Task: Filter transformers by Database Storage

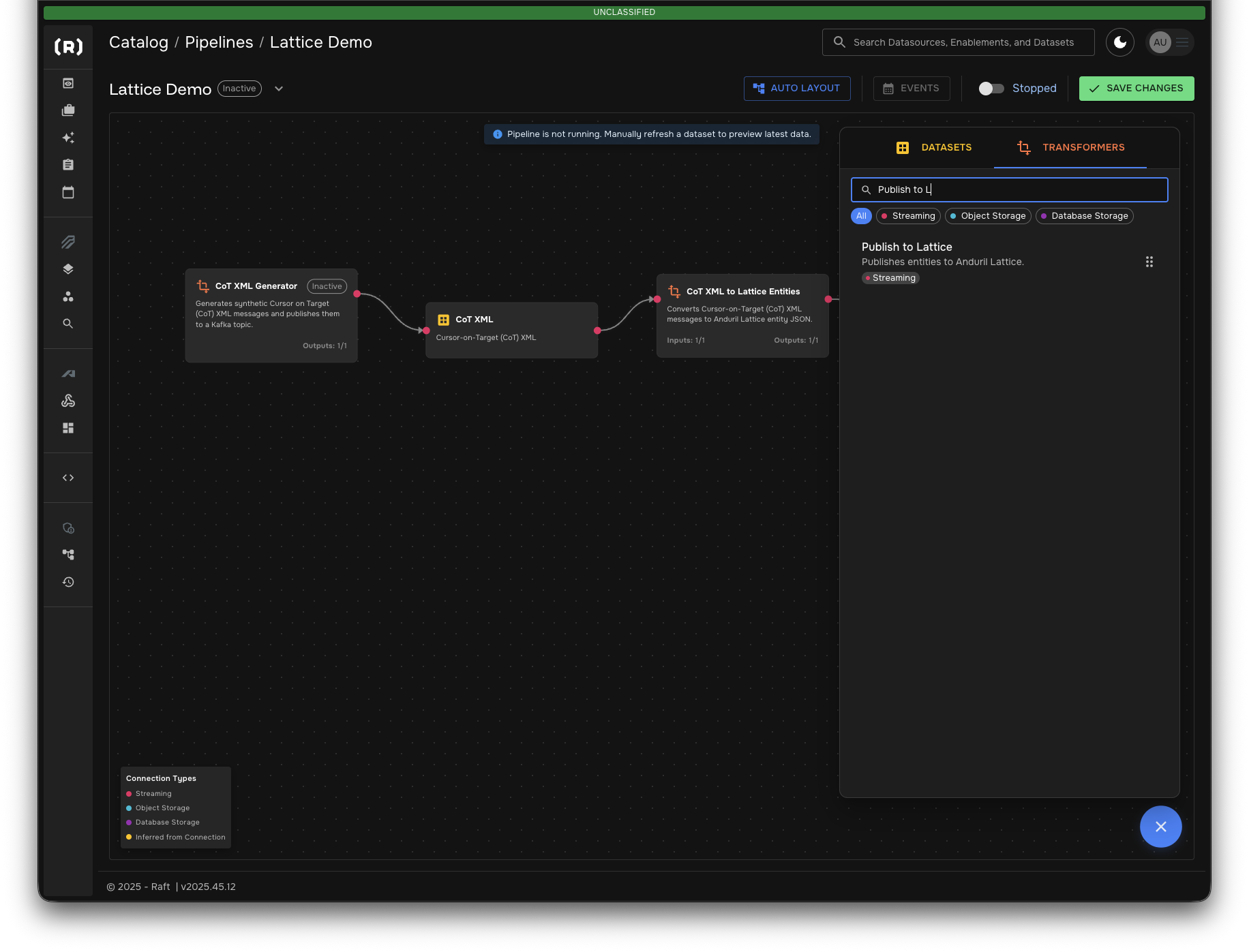Action: coord(1085,216)
